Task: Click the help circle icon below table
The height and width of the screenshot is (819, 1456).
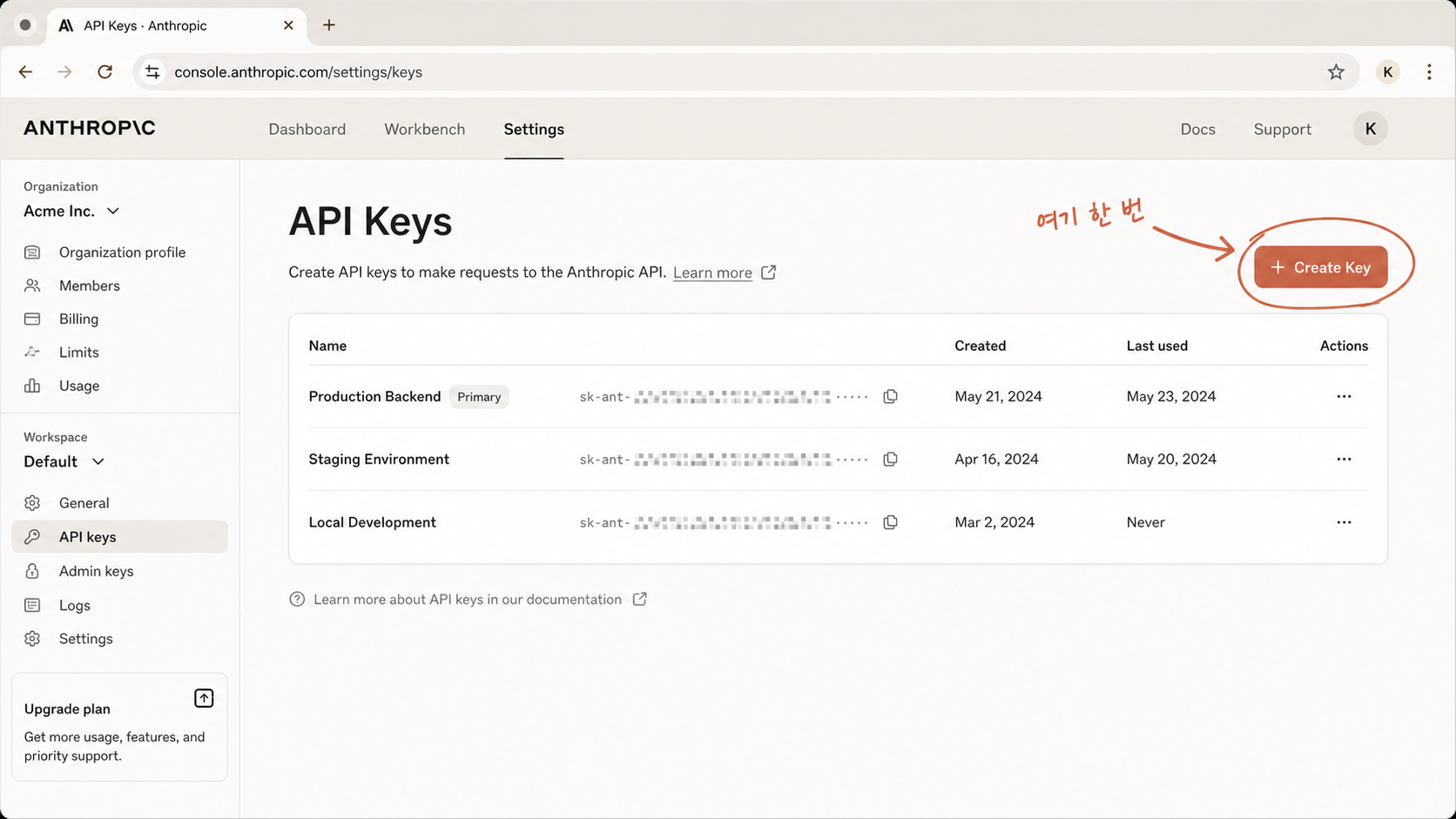Action: (297, 599)
